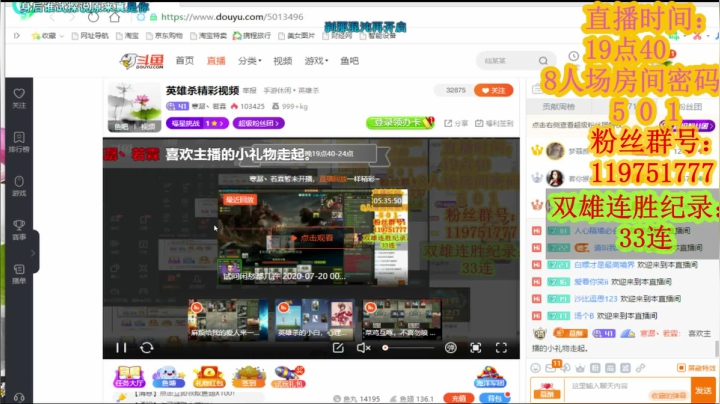This screenshot has width=720, height=404.
Task: Click the 发送 send button
Action: tap(703, 390)
